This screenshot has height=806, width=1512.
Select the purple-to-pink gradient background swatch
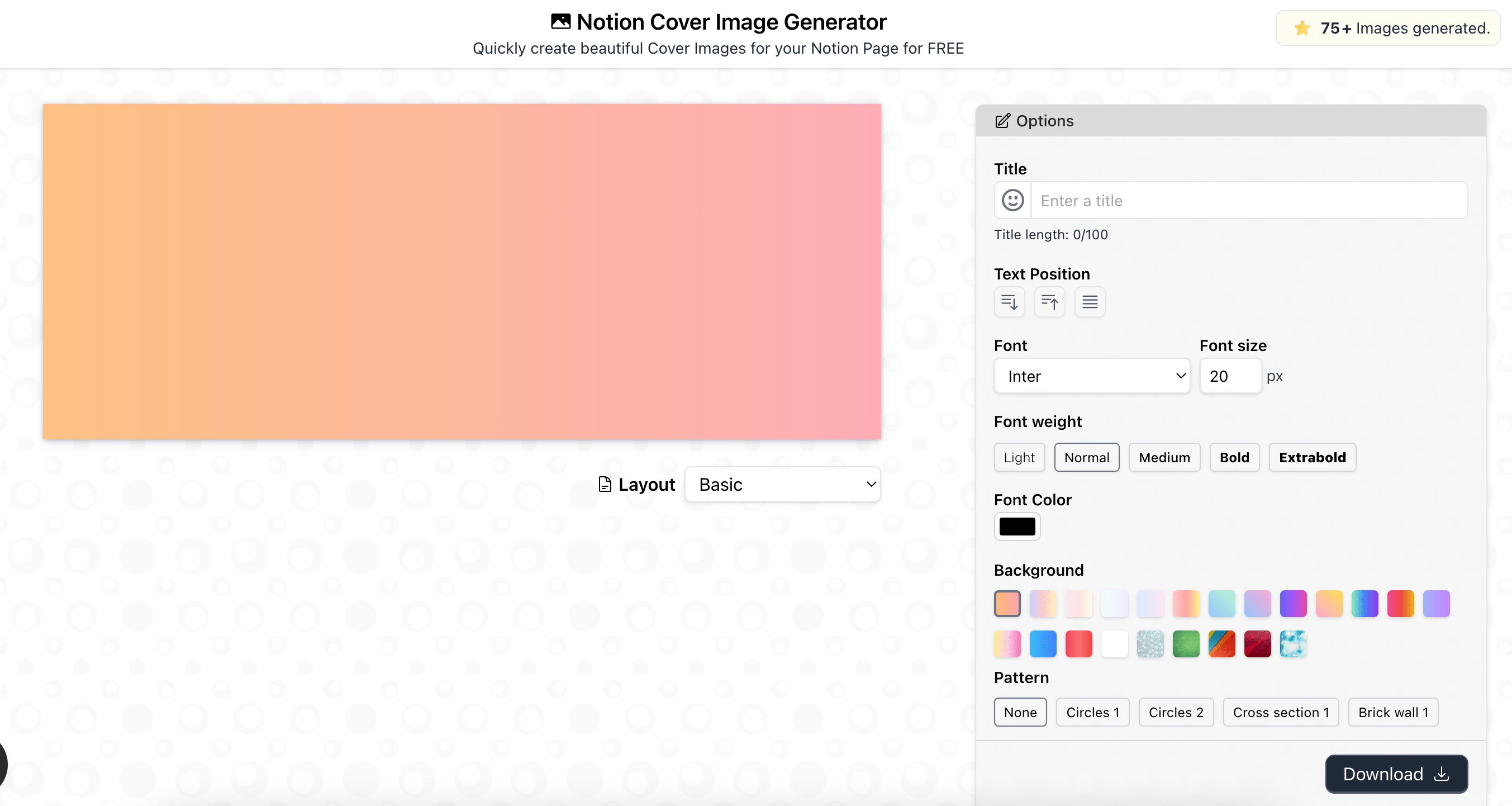click(1293, 604)
